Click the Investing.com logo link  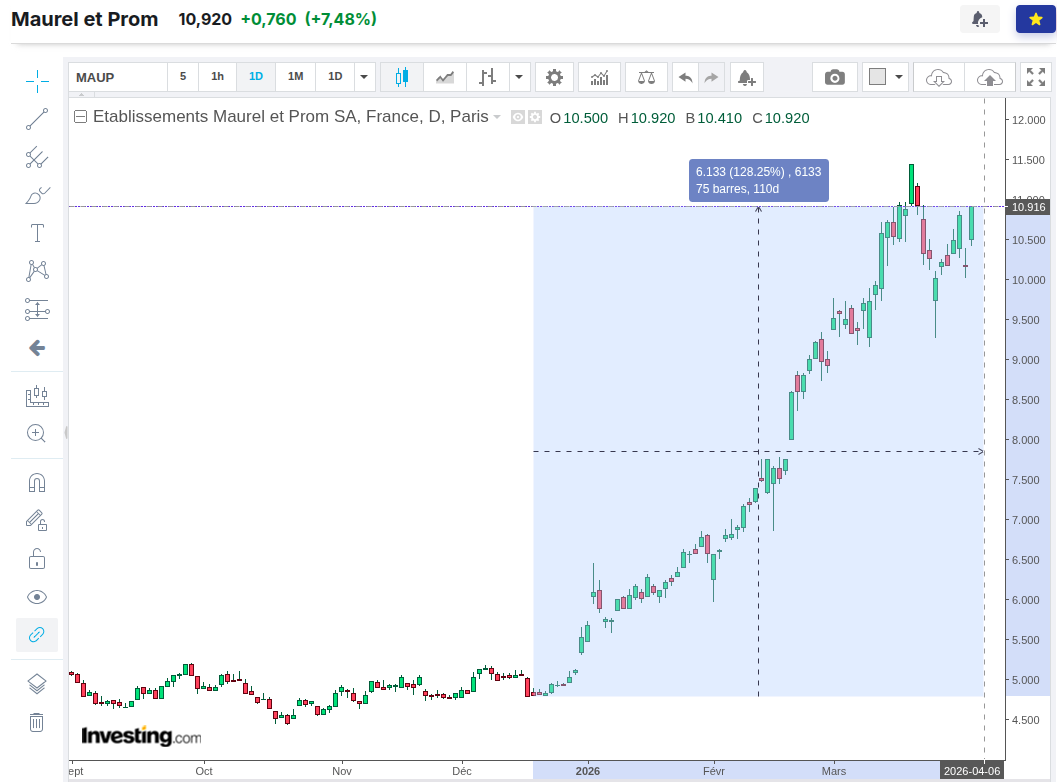coord(141,735)
